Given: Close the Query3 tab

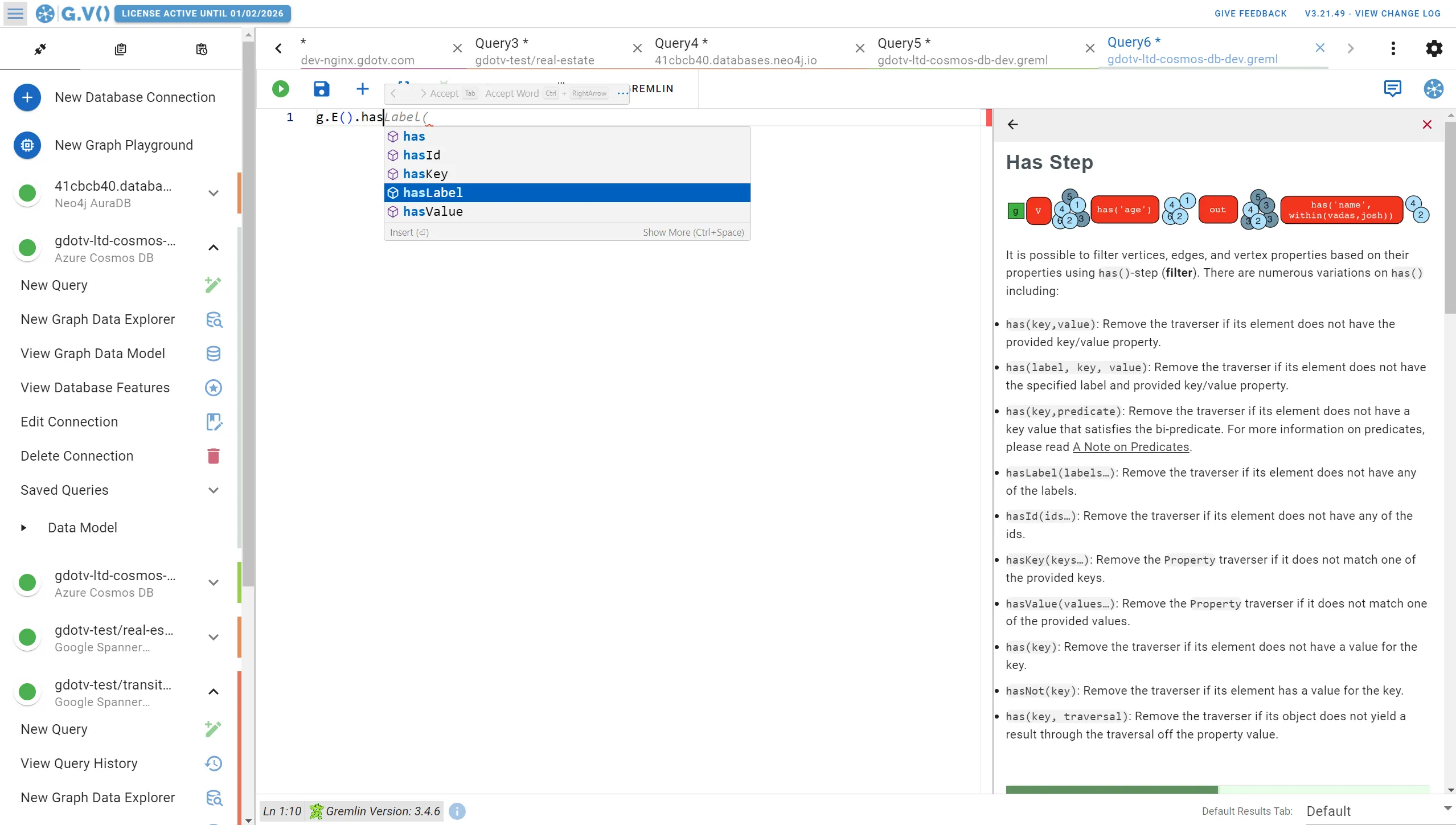Looking at the screenshot, I should click(637, 48).
